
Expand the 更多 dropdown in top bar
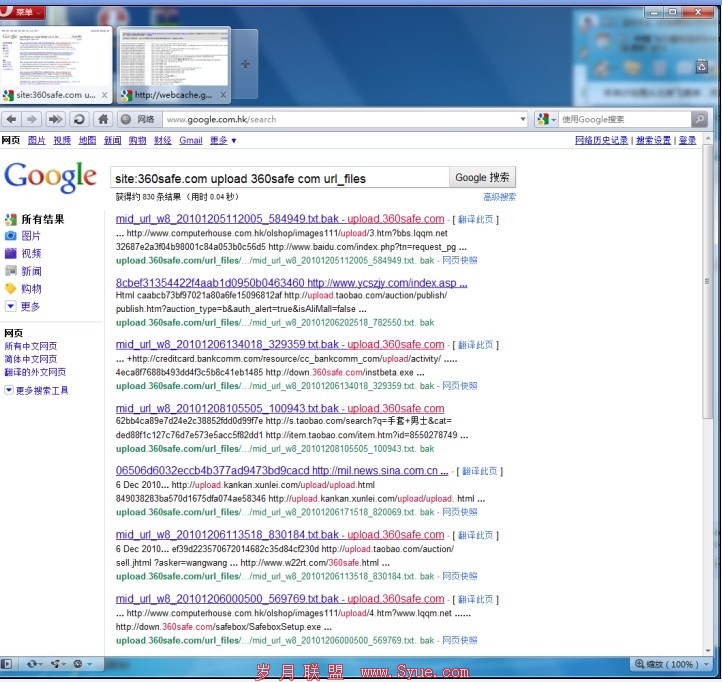pyautogui.click(x=223, y=140)
